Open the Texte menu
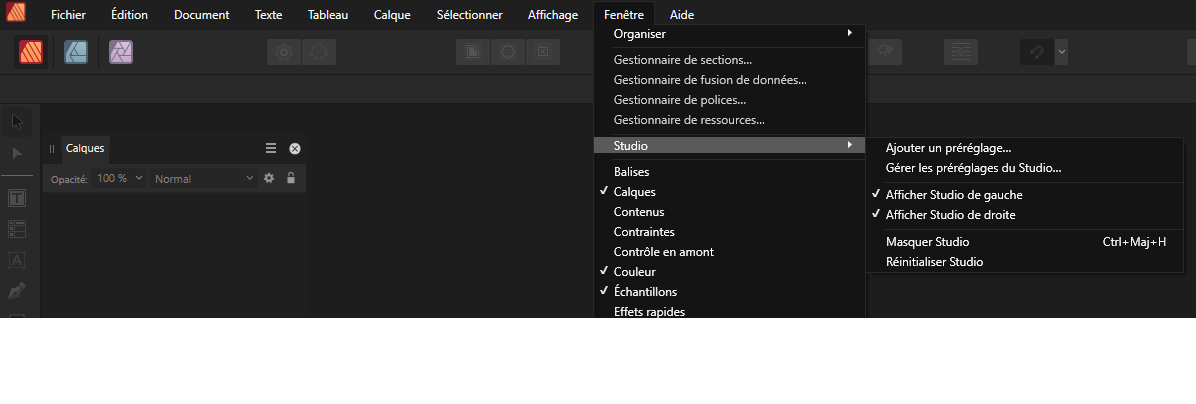This screenshot has height=404, width=1196. [x=268, y=14]
